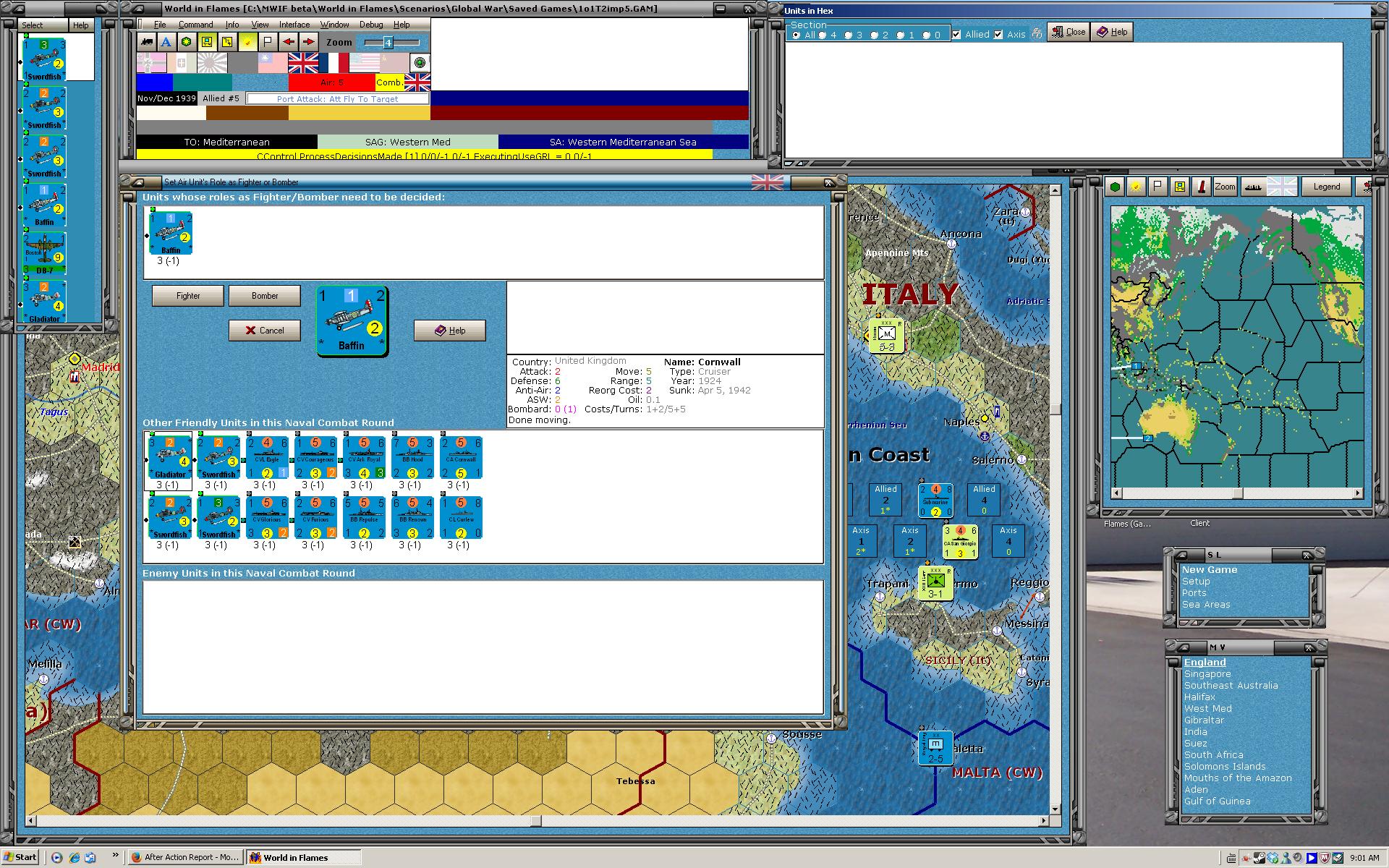Select the CV Ark Royal naval unit
This screenshot has width=1389, height=868.
364,457
